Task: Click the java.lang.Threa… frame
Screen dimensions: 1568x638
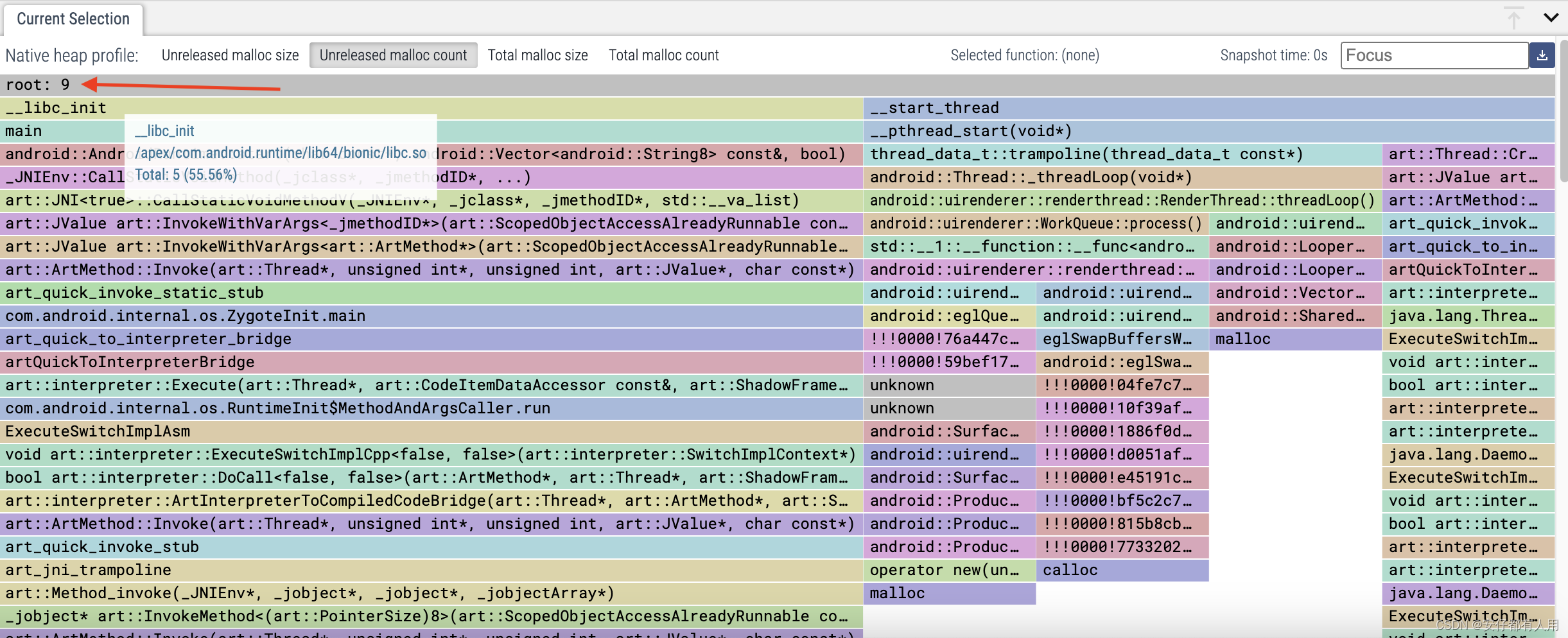Action: [1468, 316]
